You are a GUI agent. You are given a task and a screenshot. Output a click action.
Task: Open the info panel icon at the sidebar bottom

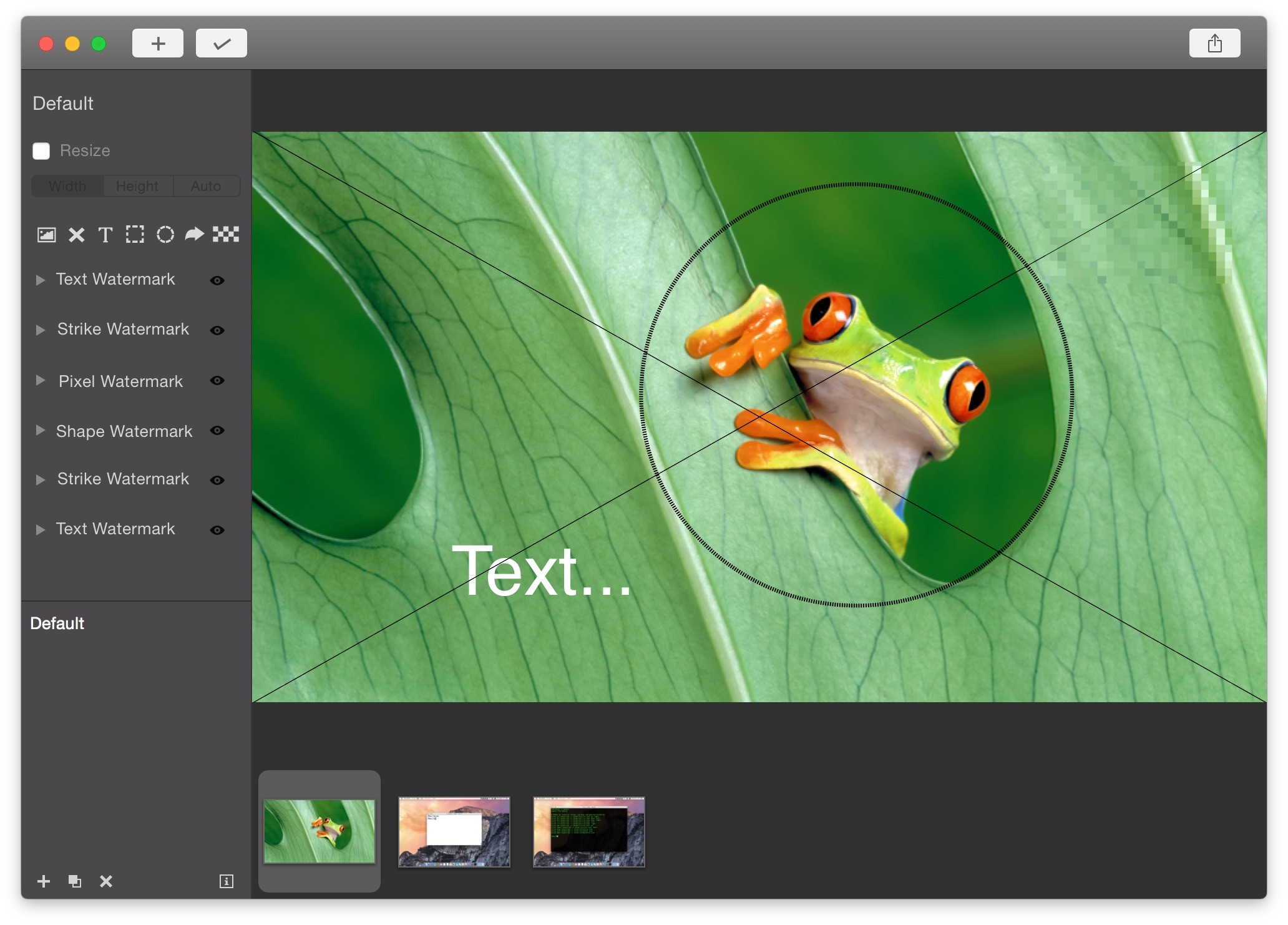pyautogui.click(x=226, y=881)
